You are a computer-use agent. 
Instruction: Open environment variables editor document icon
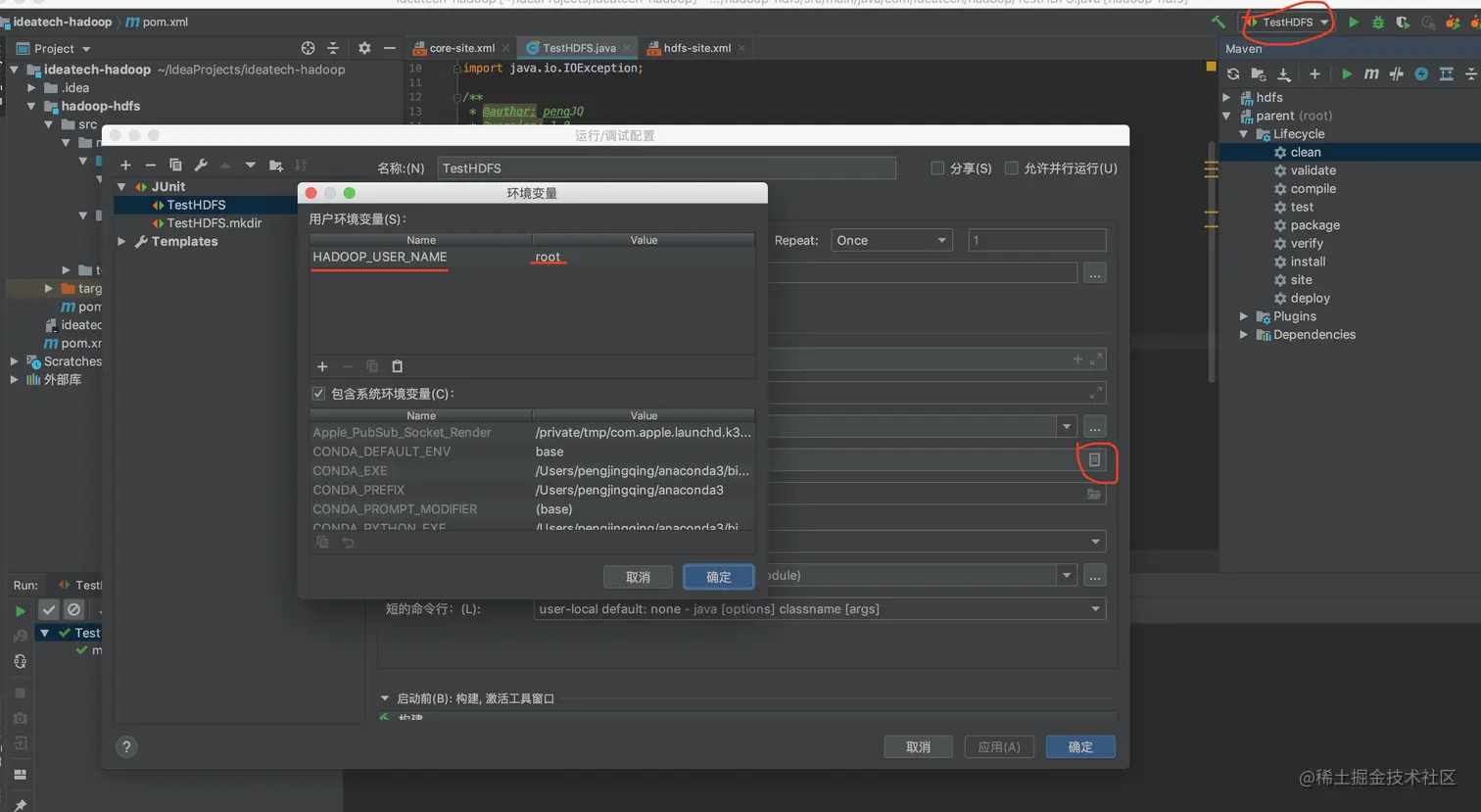point(1095,460)
